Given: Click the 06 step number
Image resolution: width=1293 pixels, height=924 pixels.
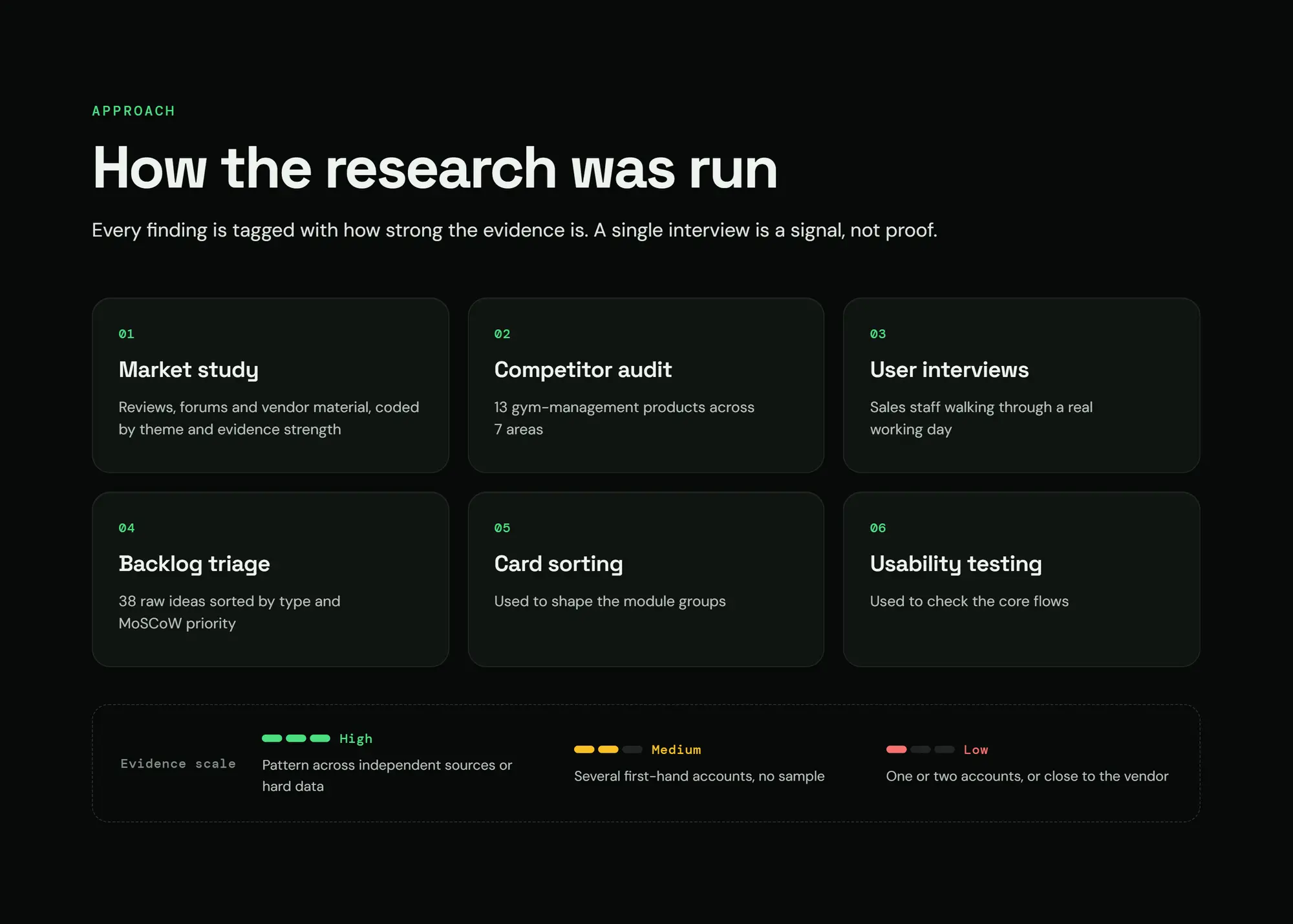Looking at the screenshot, I should point(877,528).
